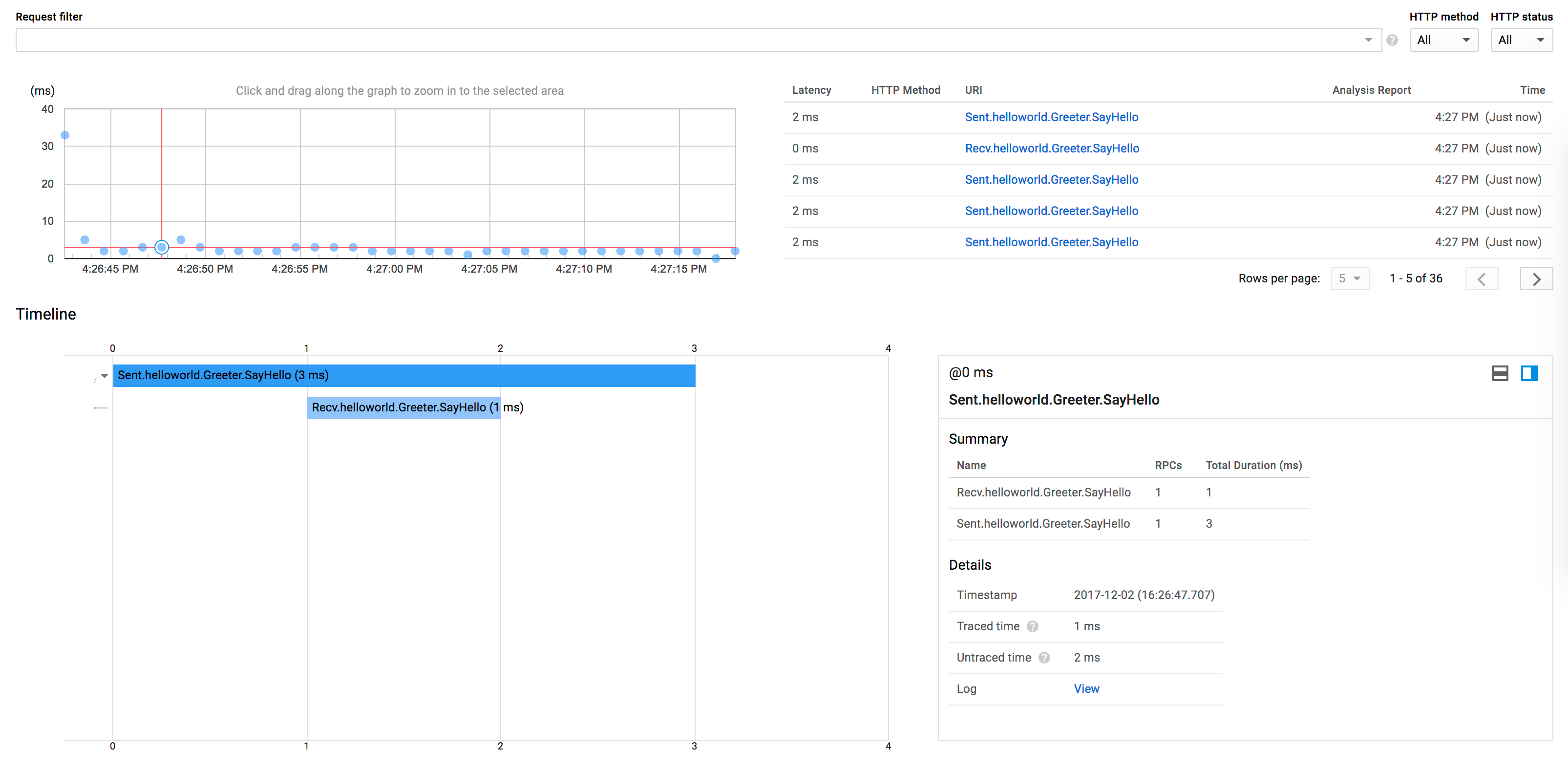Open the HTTP method dropdown

1443,40
